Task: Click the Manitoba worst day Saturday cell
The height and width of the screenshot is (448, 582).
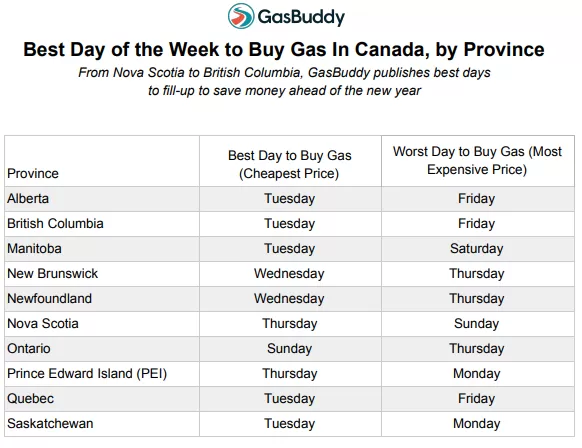Action: pyautogui.click(x=478, y=249)
